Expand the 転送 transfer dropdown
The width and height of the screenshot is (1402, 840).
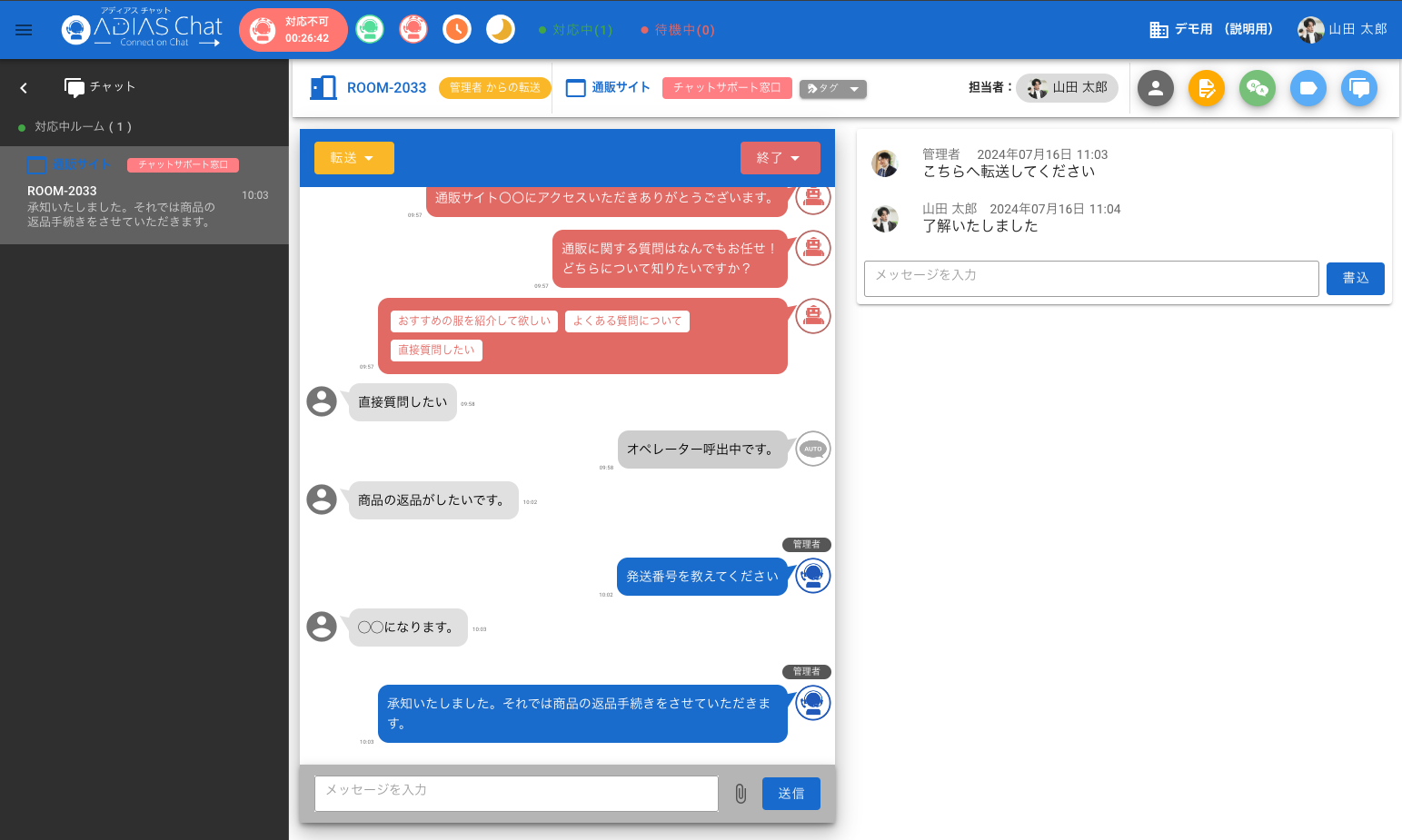[x=353, y=158]
